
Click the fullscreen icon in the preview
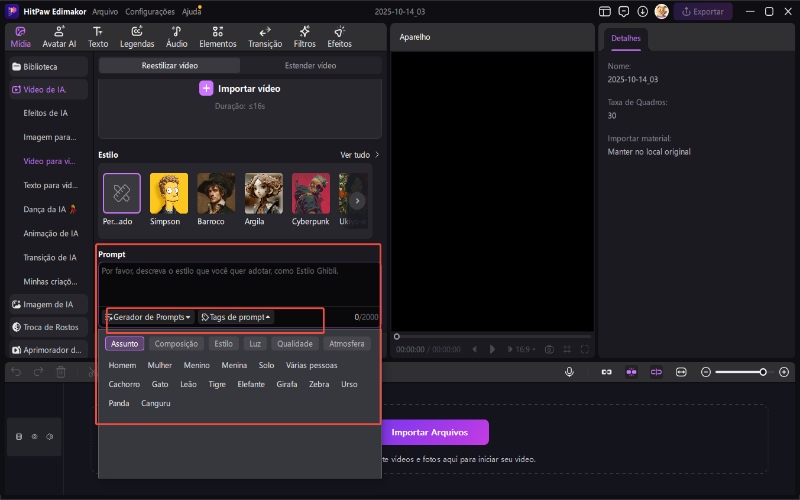(x=585, y=349)
